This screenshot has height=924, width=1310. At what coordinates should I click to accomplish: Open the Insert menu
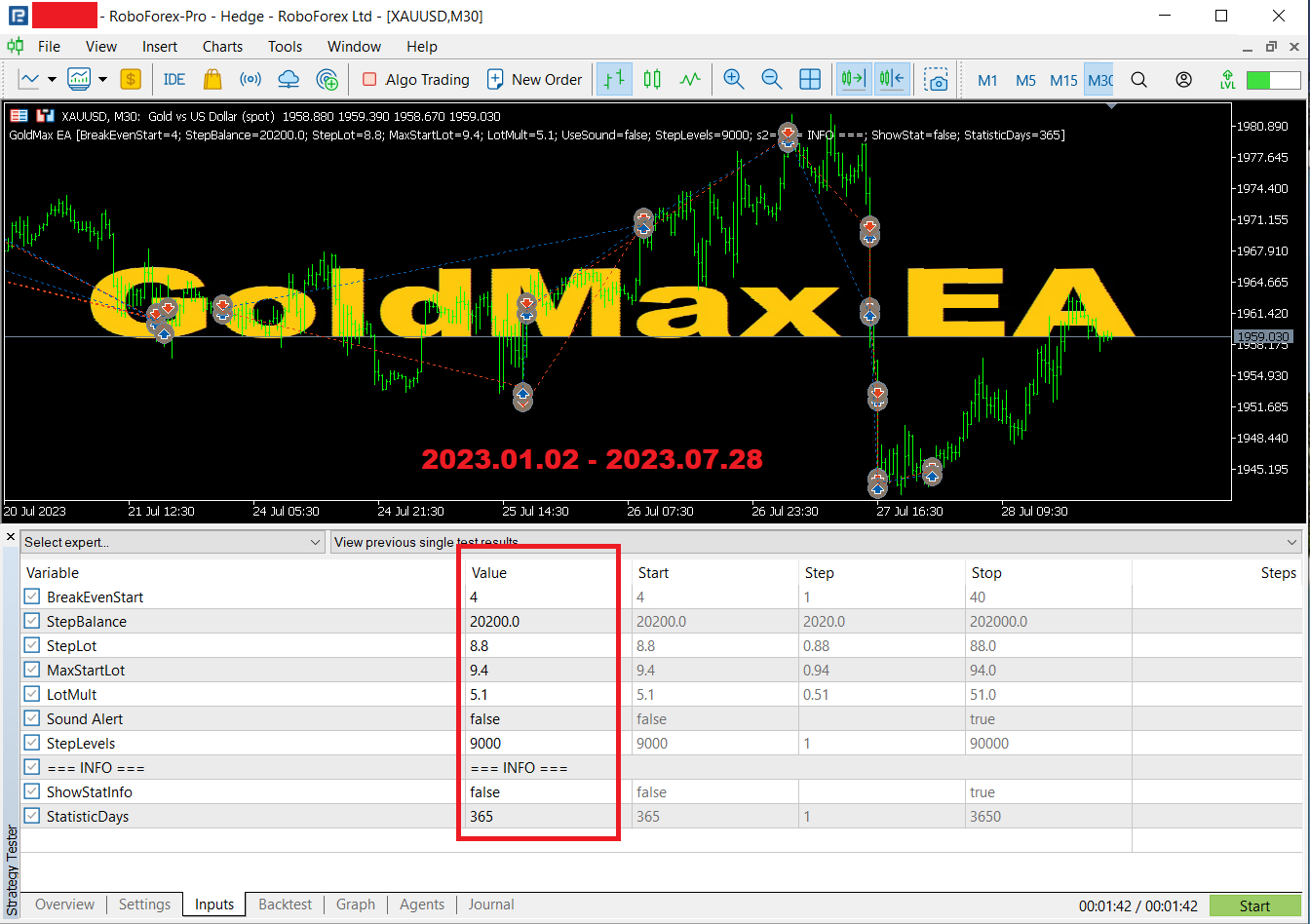tap(160, 46)
